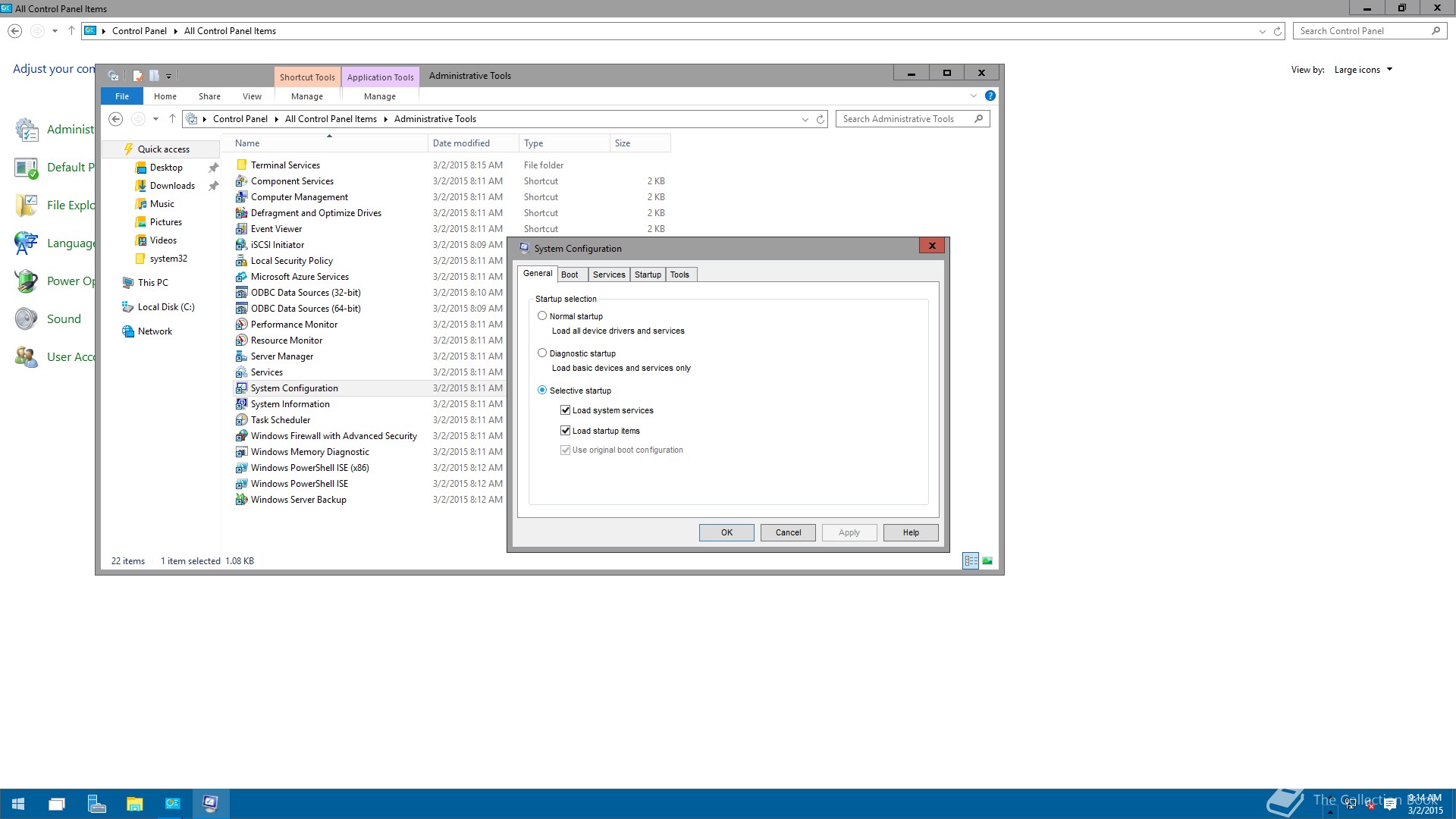This screenshot has width=1456, height=819.
Task: Select Downloads in Quick access
Action: [172, 186]
